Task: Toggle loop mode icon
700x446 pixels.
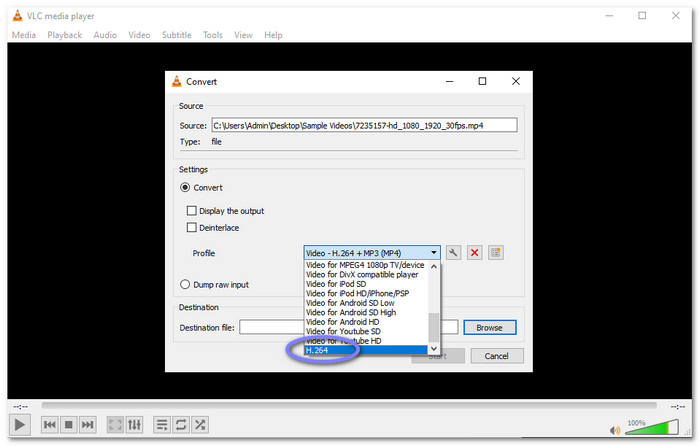Action: point(181,425)
